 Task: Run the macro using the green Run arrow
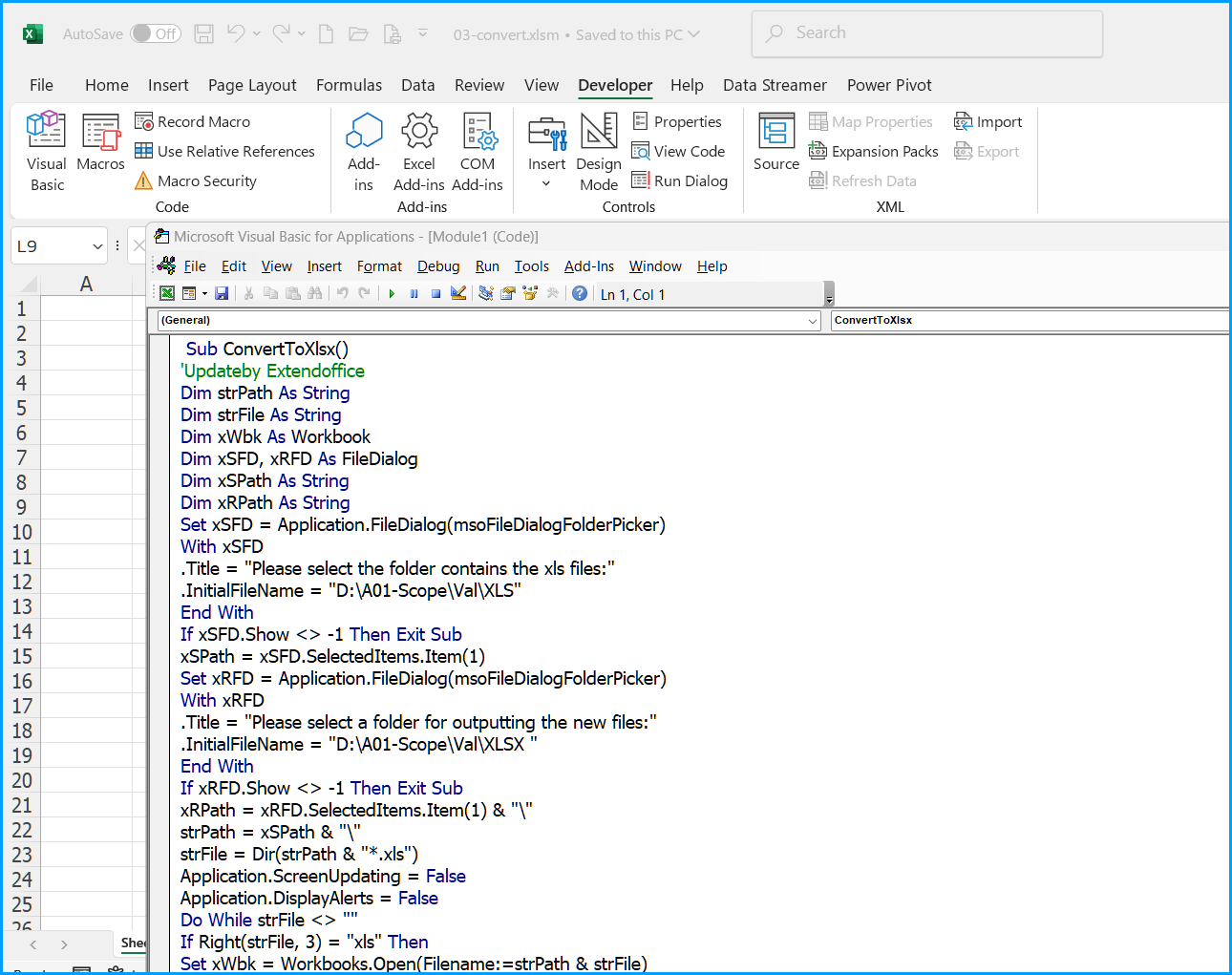click(392, 293)
